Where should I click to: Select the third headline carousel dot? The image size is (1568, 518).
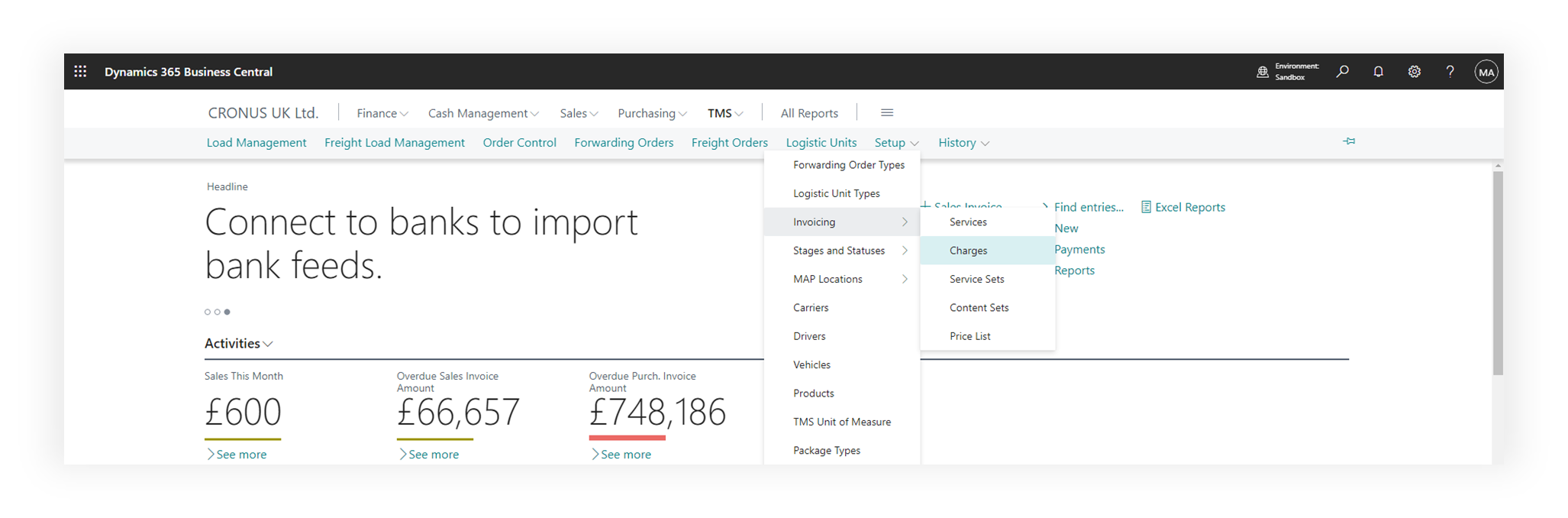(x=227, y=312)
